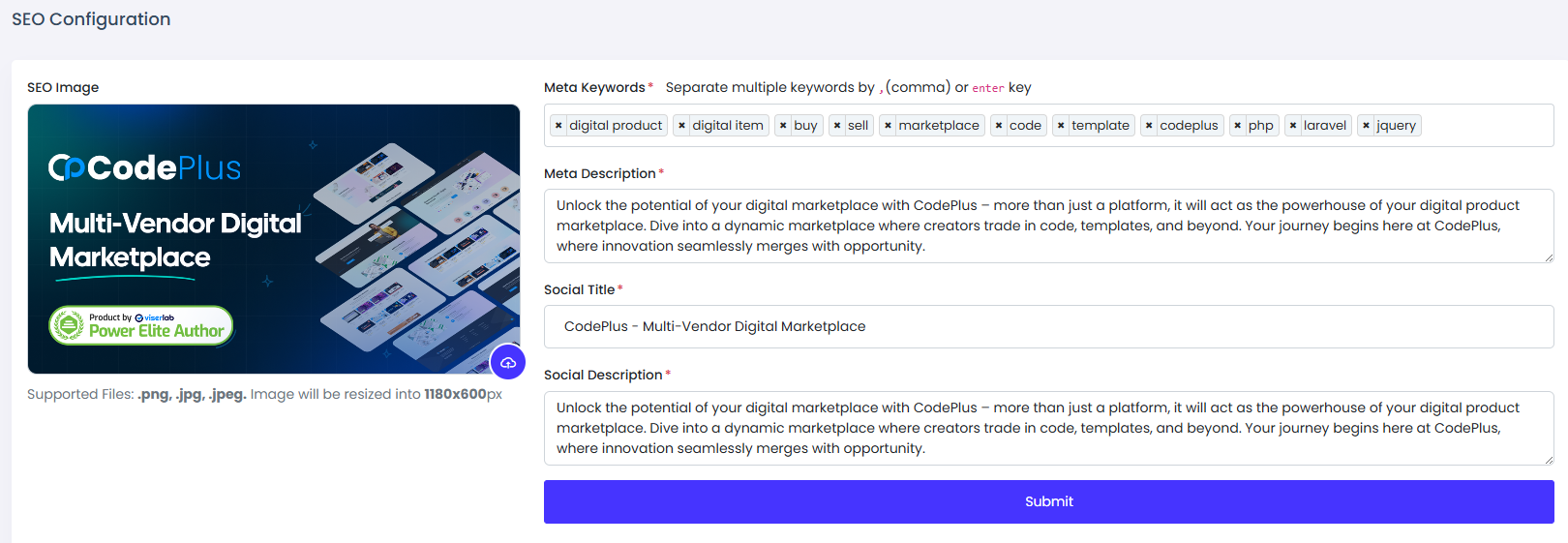Click the 'Supported Files' help text
This screenshot has width=1568, height=543.
tap(264, 394)
